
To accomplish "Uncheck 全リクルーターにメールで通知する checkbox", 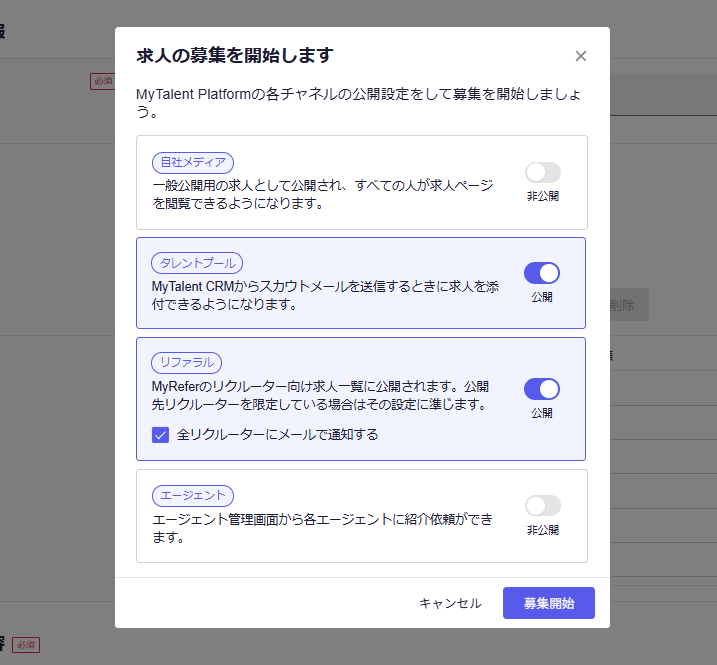I will (160, 434).
